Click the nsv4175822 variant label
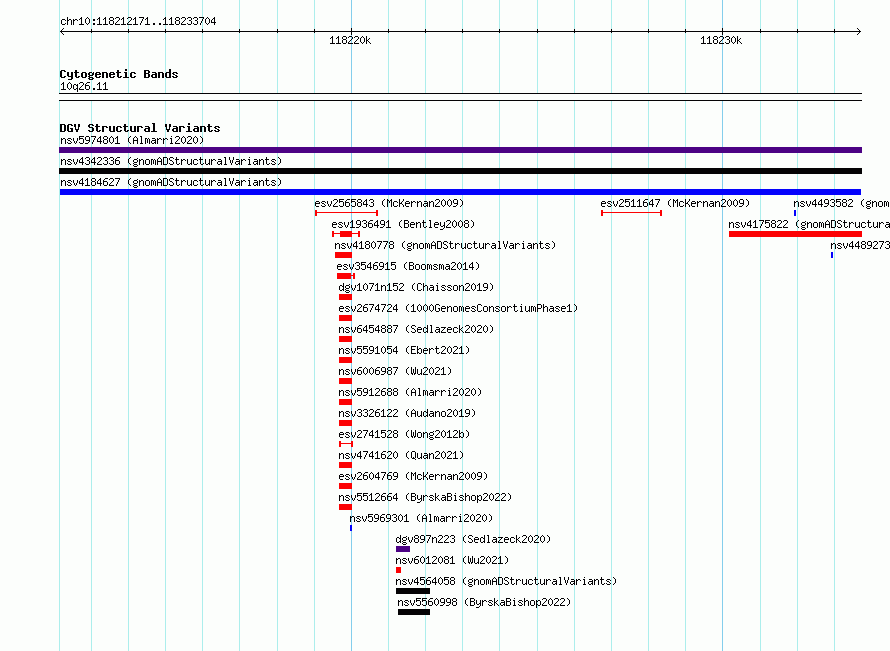The height and width of the screenshot is (651, 890). tap(809, 224)
